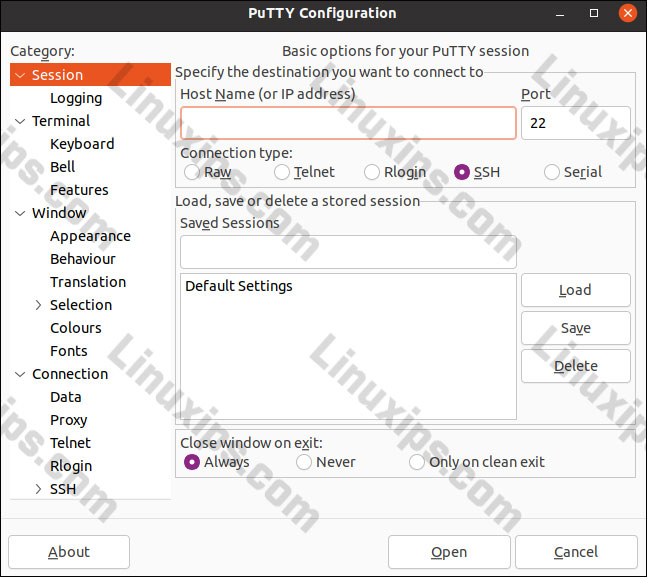The image size is (647, 577).
Task: Open Colours settings
Action: [x=76, y=328]
